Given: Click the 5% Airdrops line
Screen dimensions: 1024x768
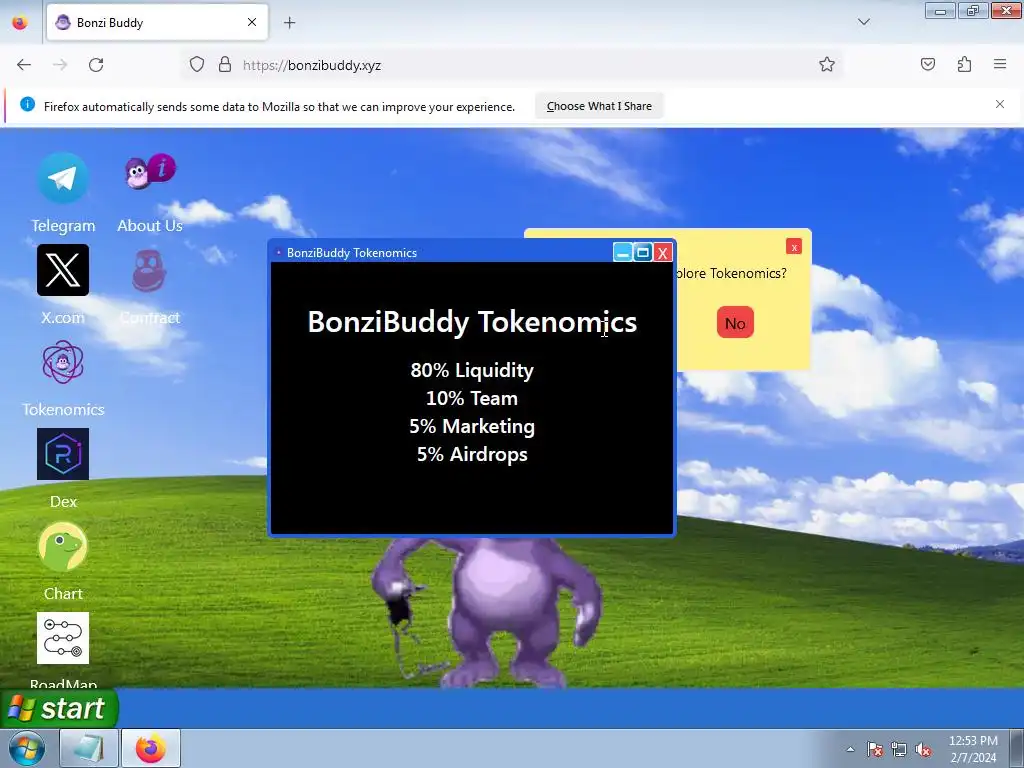Looking at the screenshot, I should [472, 455].
